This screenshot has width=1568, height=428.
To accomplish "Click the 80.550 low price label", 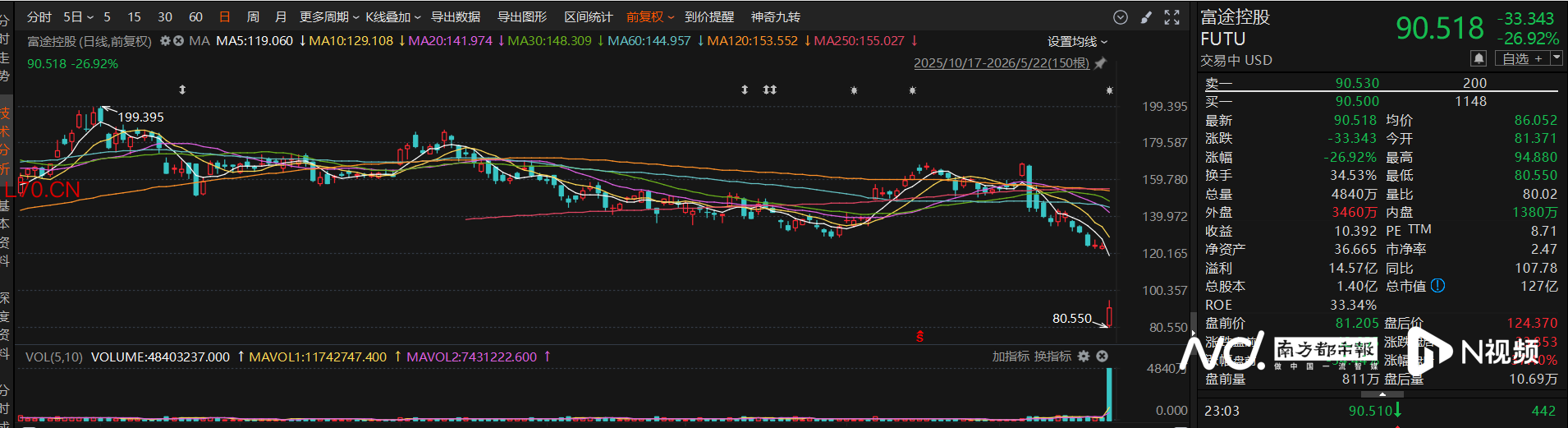I will click(1072, 318).
